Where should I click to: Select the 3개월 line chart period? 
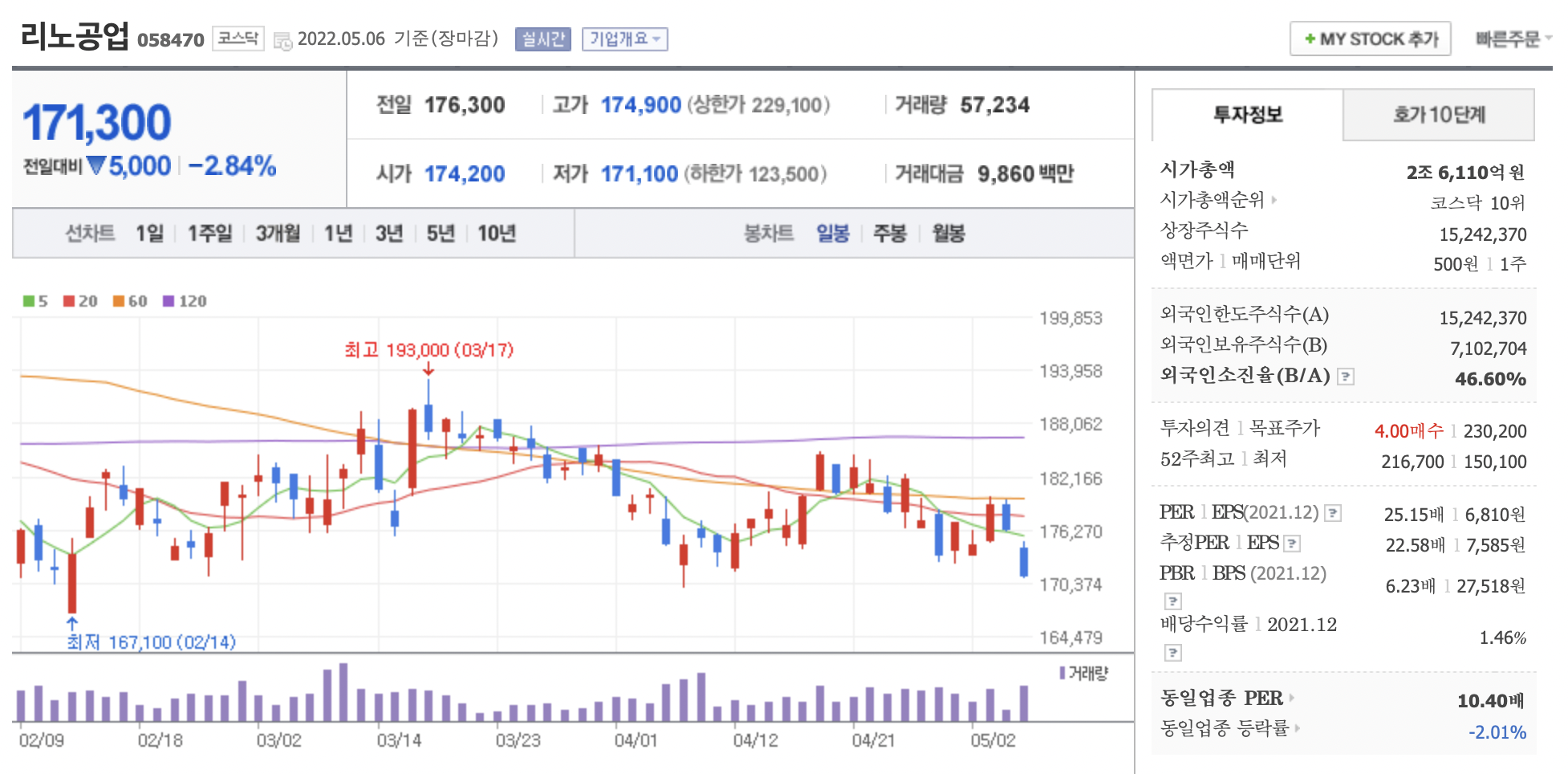tap(278, 234)
